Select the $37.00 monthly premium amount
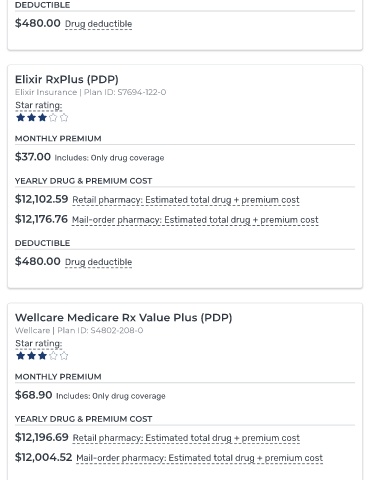Image resolution: width=370 pixels, height=480 pixels. tap(33, 157)
